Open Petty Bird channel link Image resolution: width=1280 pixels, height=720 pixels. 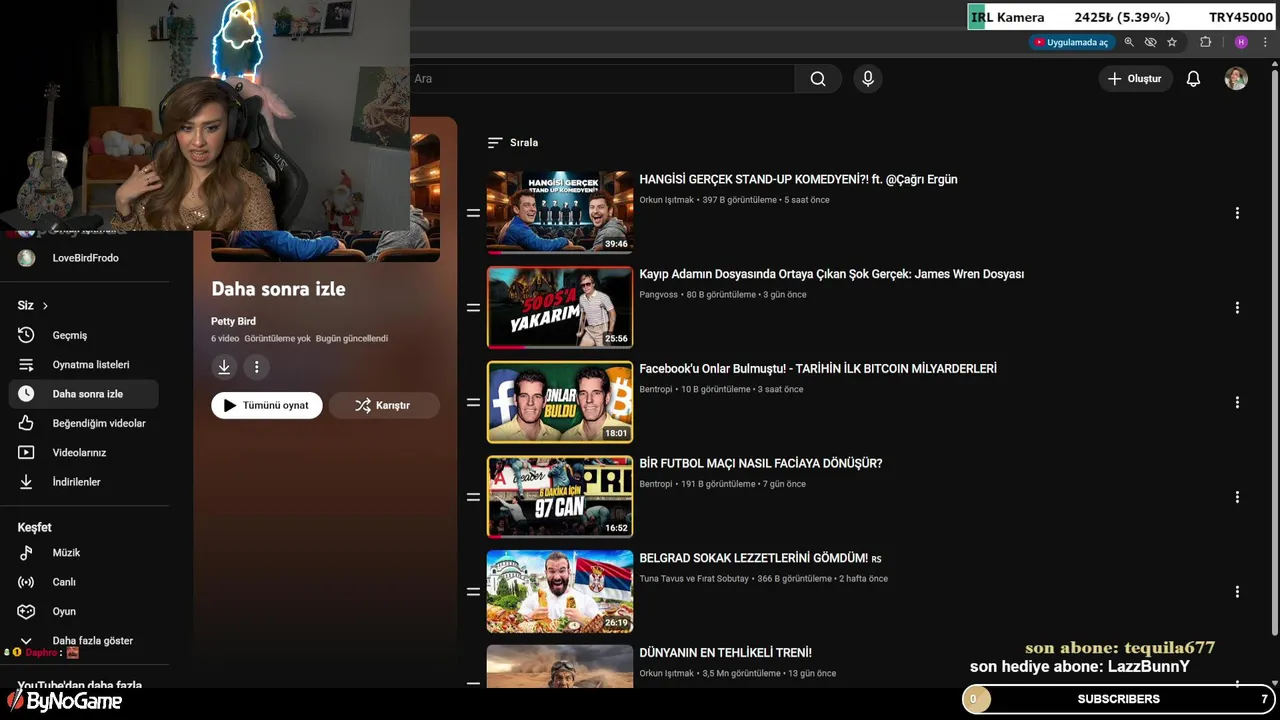point(233,321)
